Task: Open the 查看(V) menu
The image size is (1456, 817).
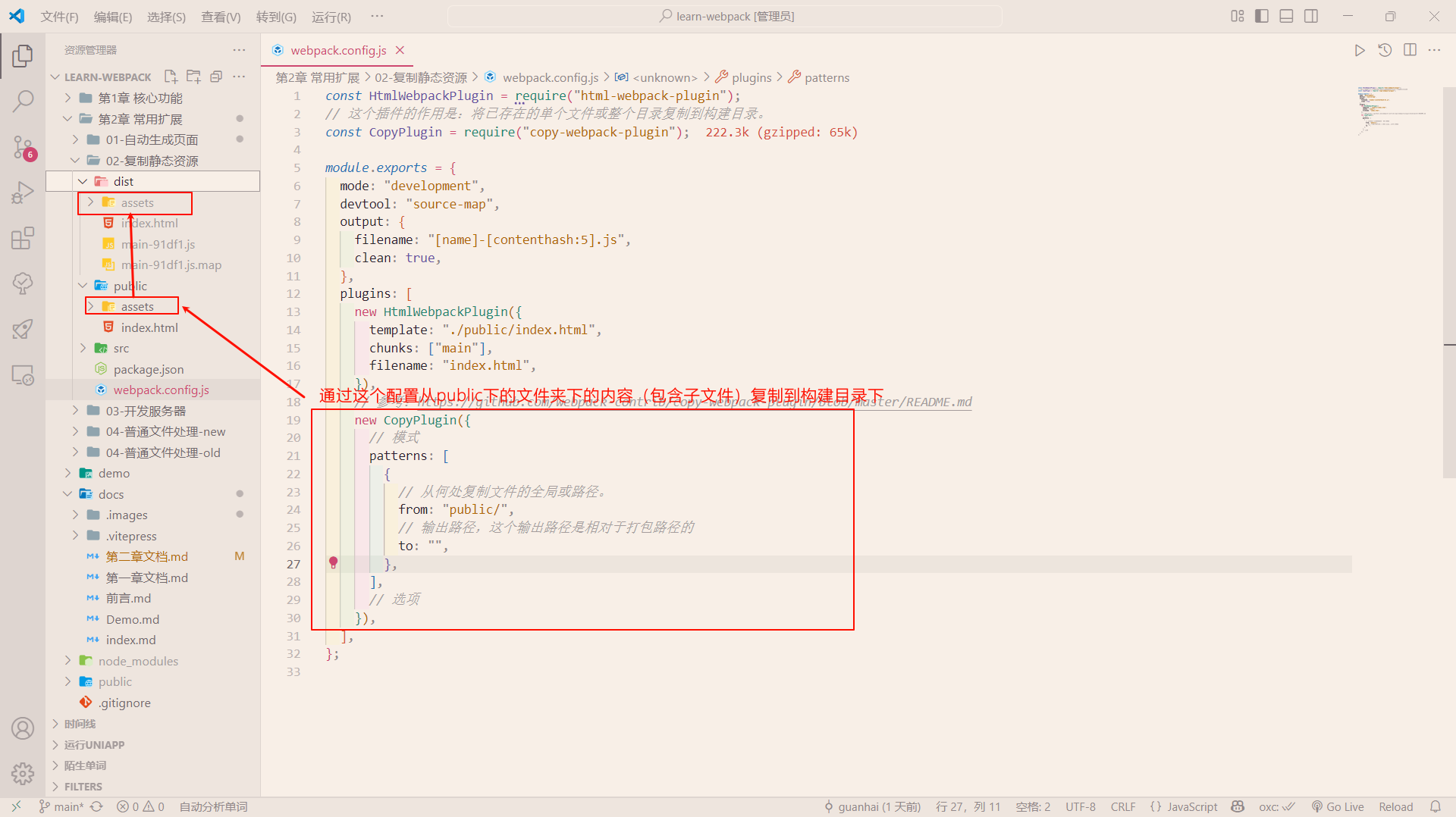Action: (221, 17)
